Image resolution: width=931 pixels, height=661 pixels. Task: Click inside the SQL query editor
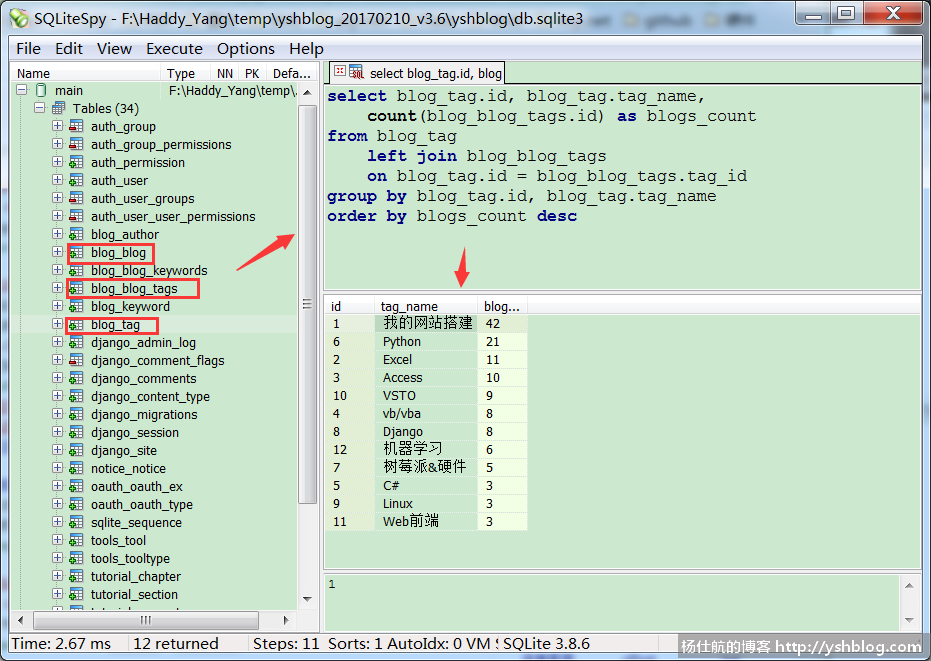tap(622, 187)
